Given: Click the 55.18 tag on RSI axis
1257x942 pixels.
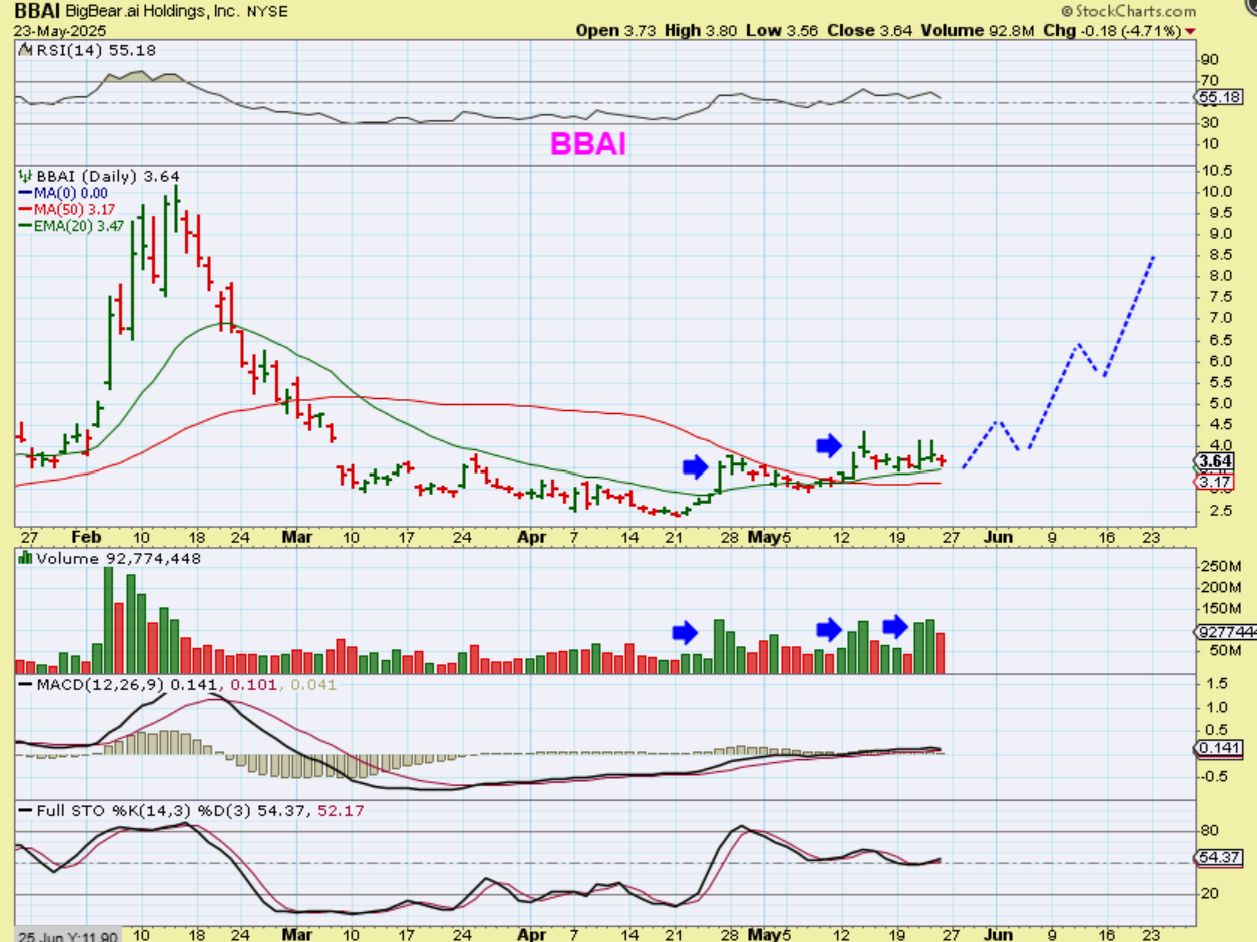Looking at the screenshot, I should (x=1220, y=97).
